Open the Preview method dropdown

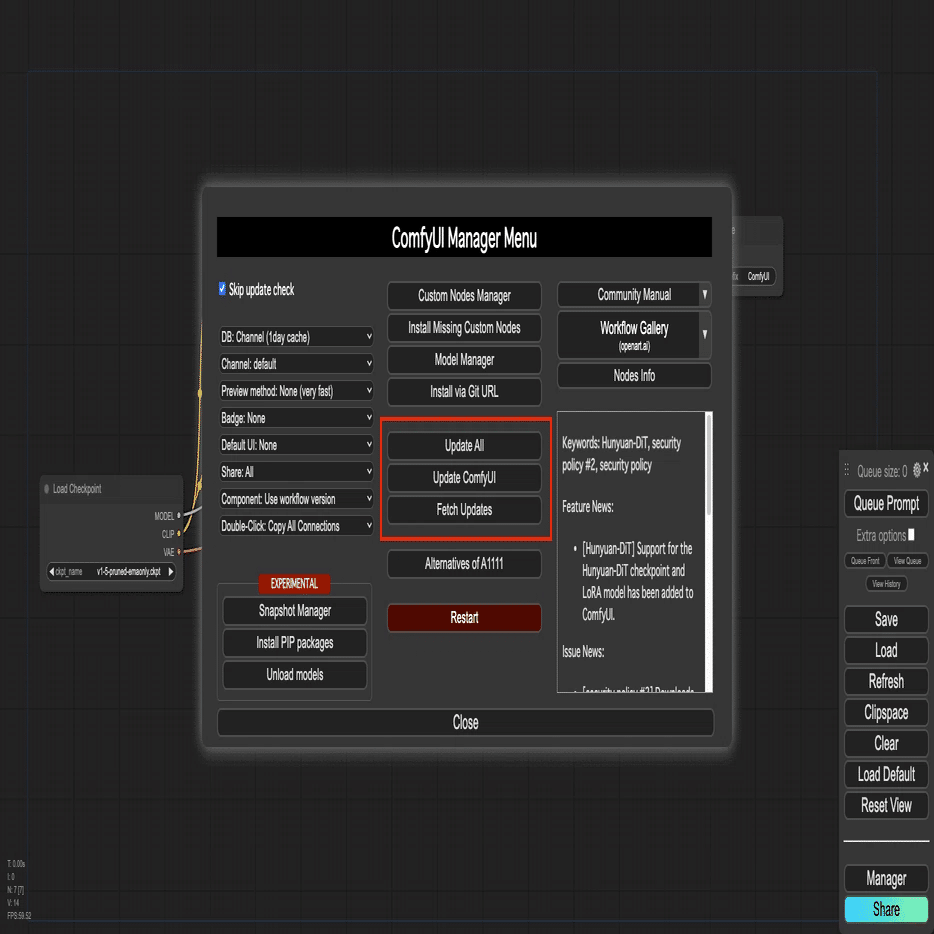click(296, 391)
